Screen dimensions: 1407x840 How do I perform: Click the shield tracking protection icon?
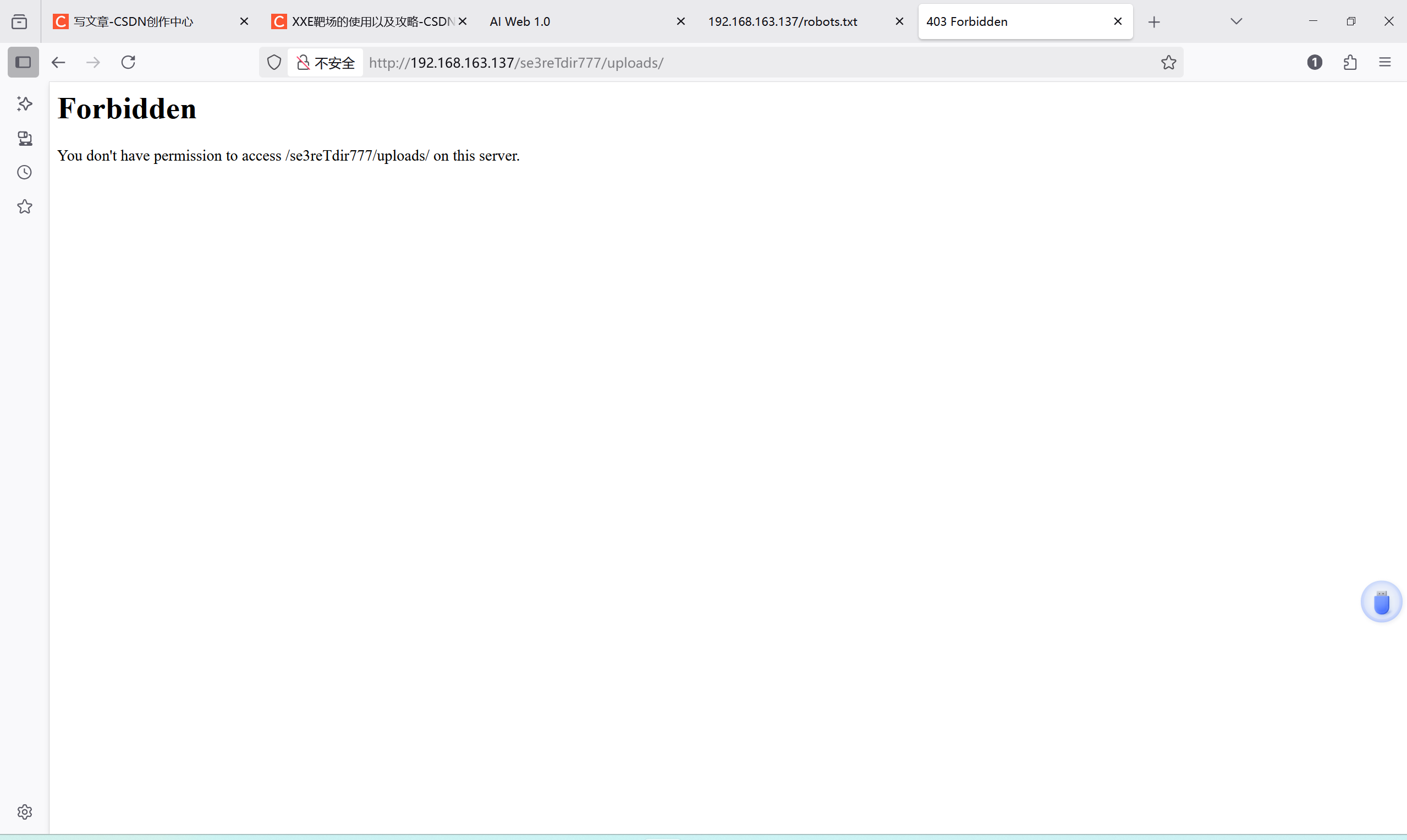coord(273,62)
